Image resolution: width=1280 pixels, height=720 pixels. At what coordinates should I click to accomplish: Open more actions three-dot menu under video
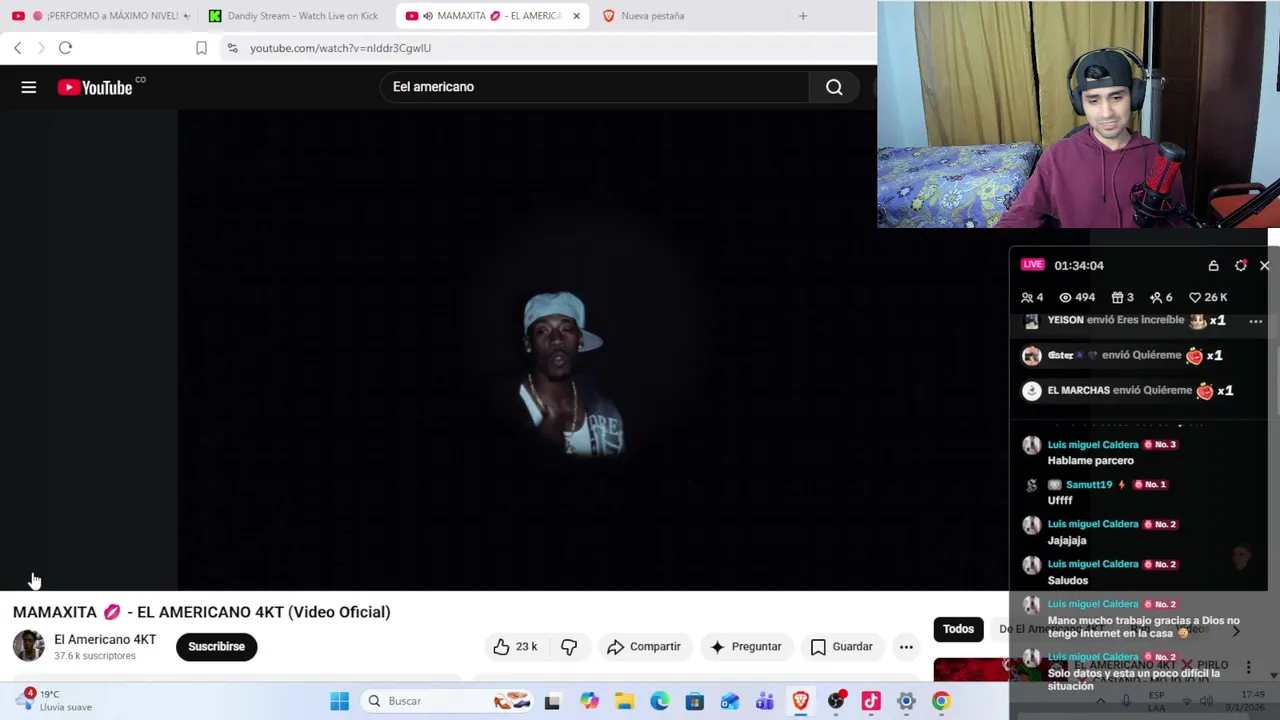[906, 647]
